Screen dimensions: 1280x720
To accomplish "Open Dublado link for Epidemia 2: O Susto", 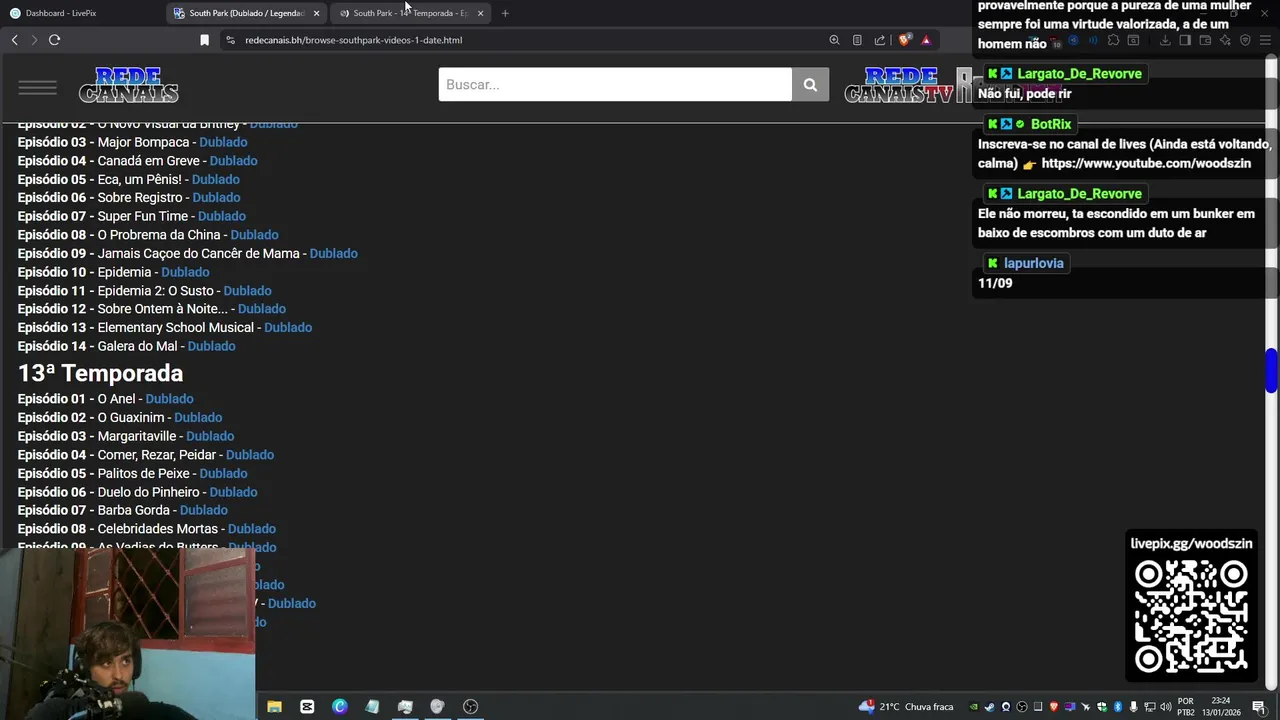I will pos(247,291).
